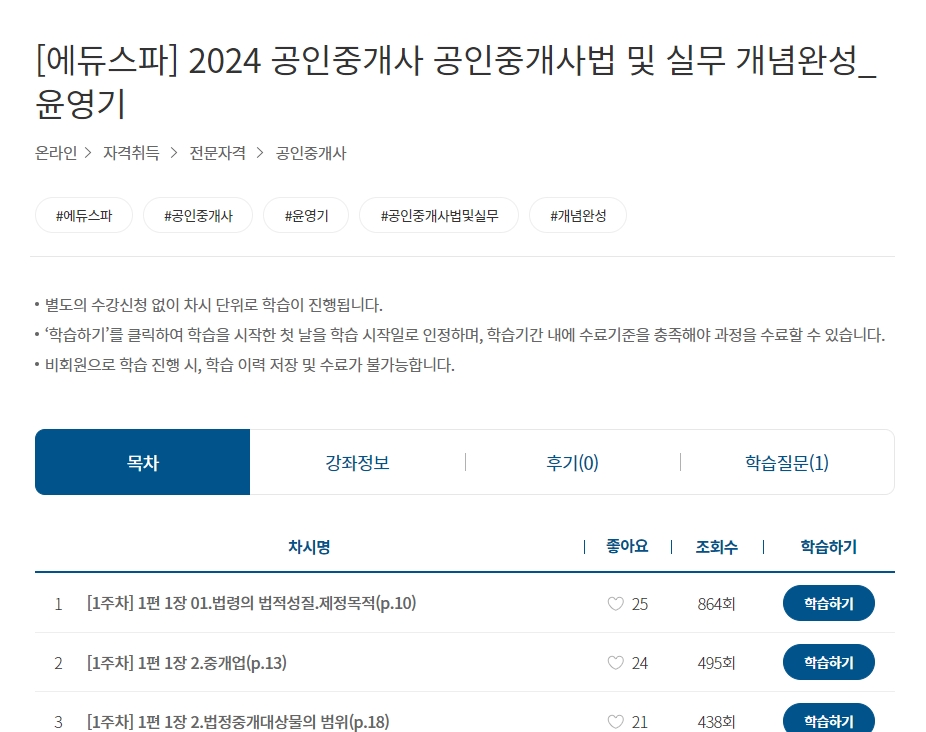Image resolution: width=926 pixels, height=732 pixels.
Task: Select the #윤영기 hashtag
Action: 305,215
